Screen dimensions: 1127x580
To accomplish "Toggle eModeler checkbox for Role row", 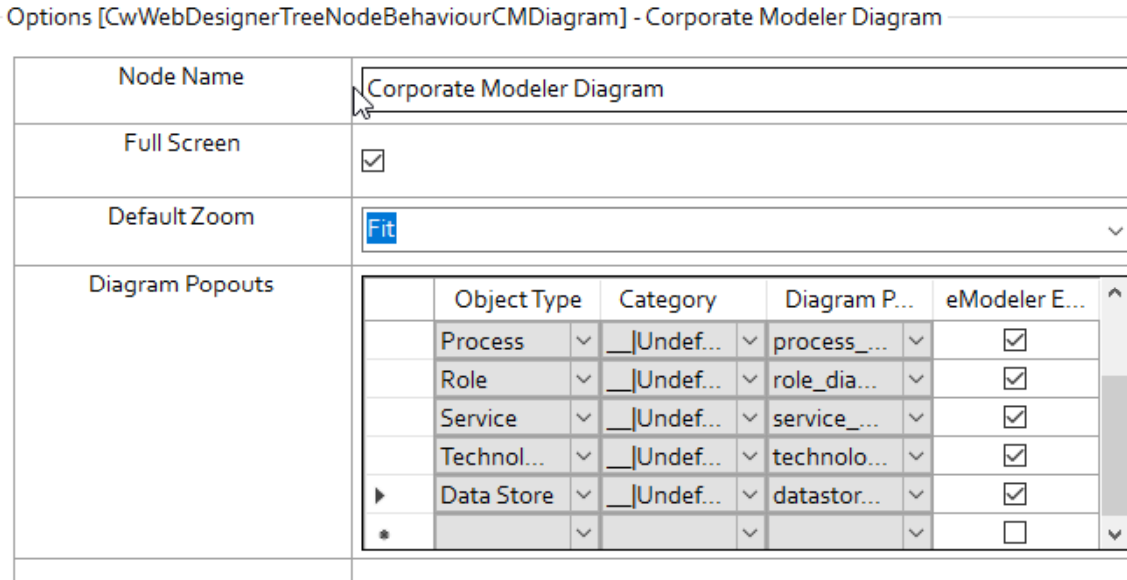I will (x=1015, y=379).
